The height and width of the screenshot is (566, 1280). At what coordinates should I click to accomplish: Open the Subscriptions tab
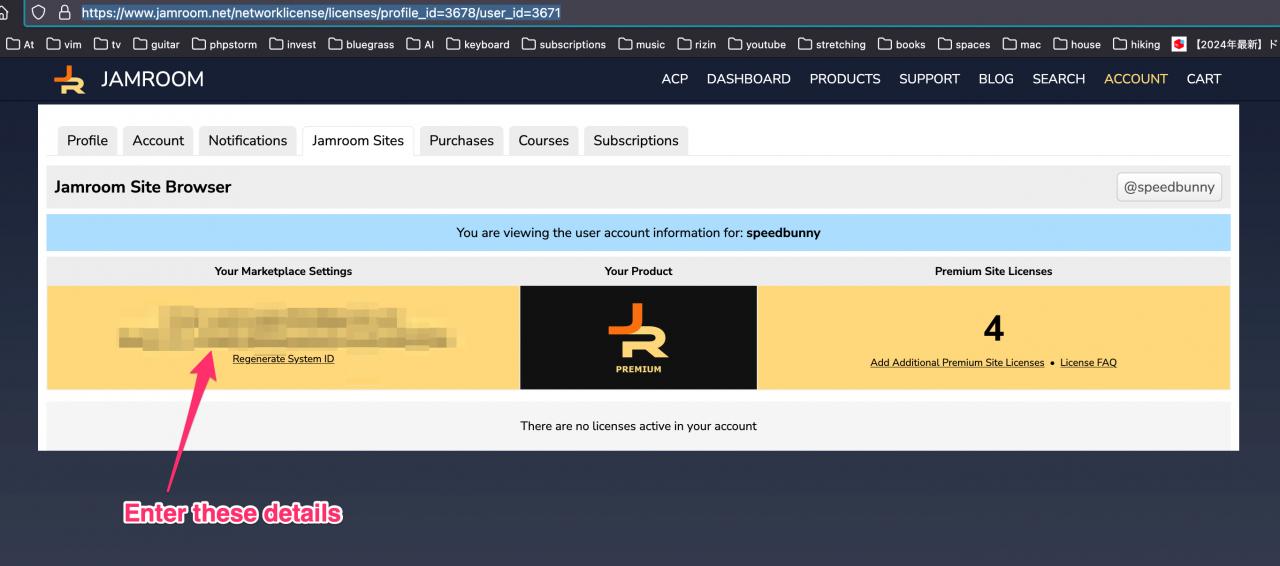(636, 140)
